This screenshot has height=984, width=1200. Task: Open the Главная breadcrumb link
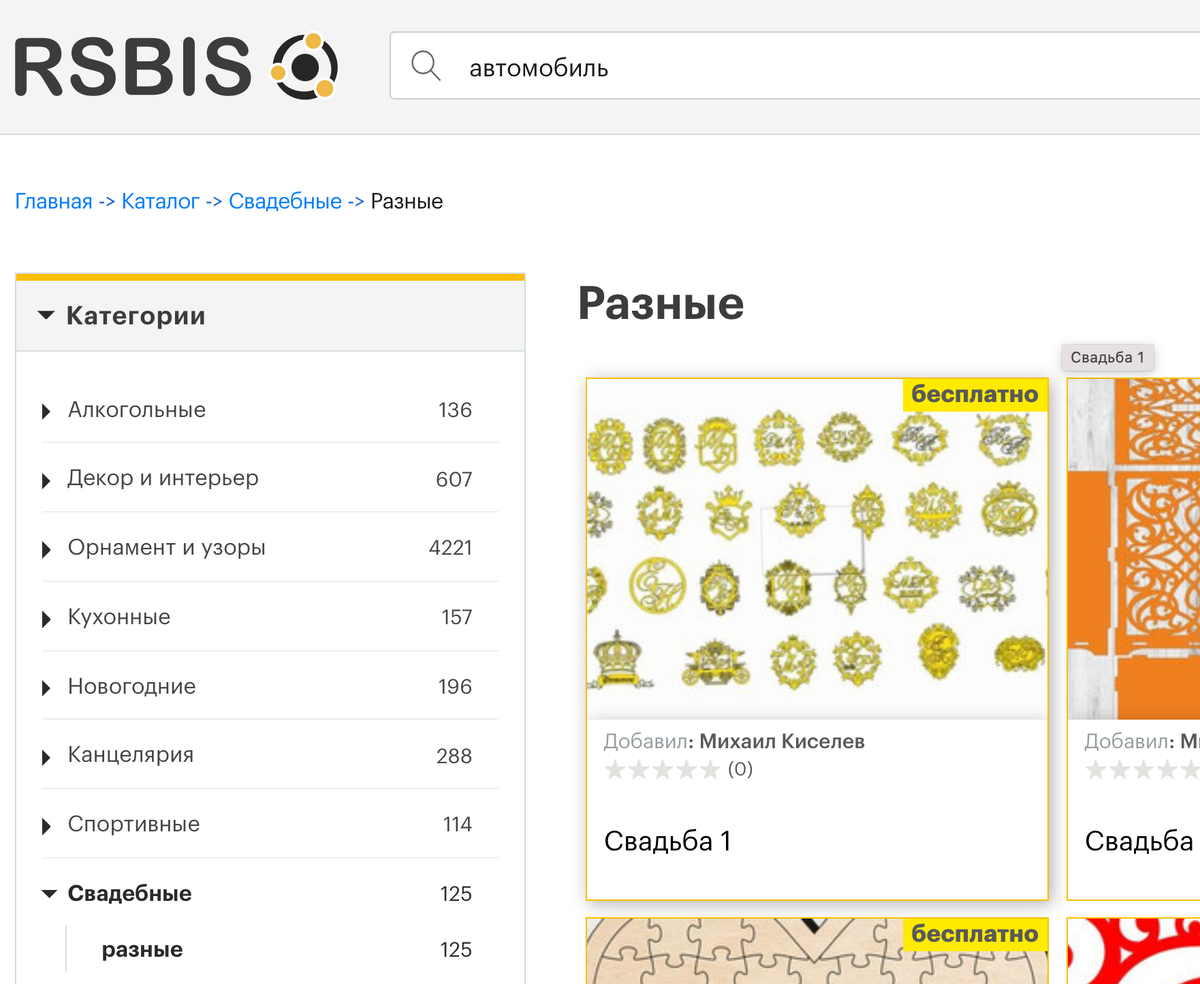point(54,201)
